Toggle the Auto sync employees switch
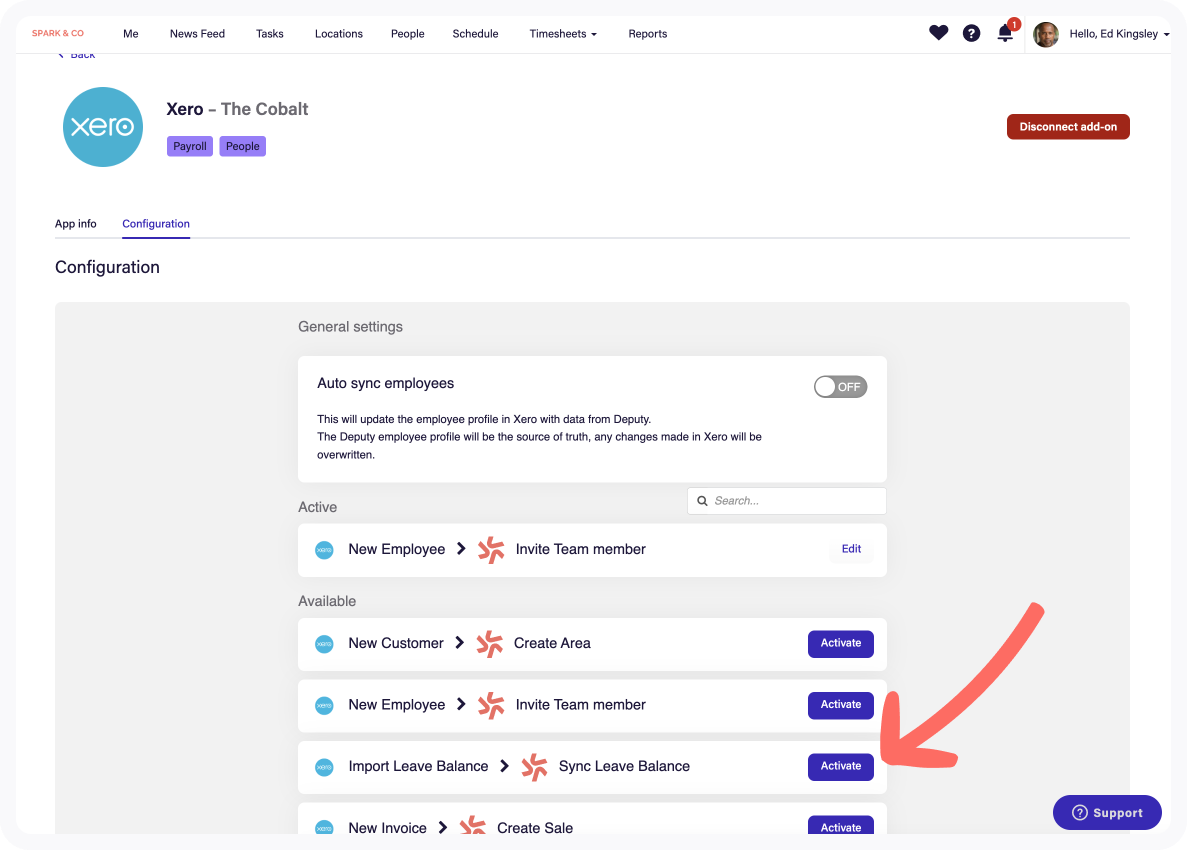Viewport: 1187px width, 850px height. coord(840,387)
